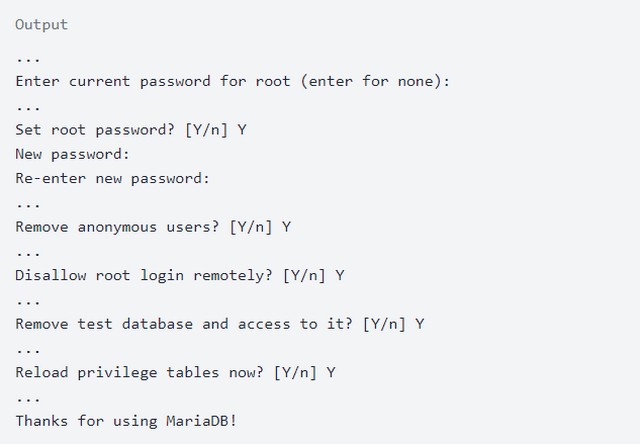Click "Remove test database and access to it?" text
640x444 pixels.
click(185, 324)
